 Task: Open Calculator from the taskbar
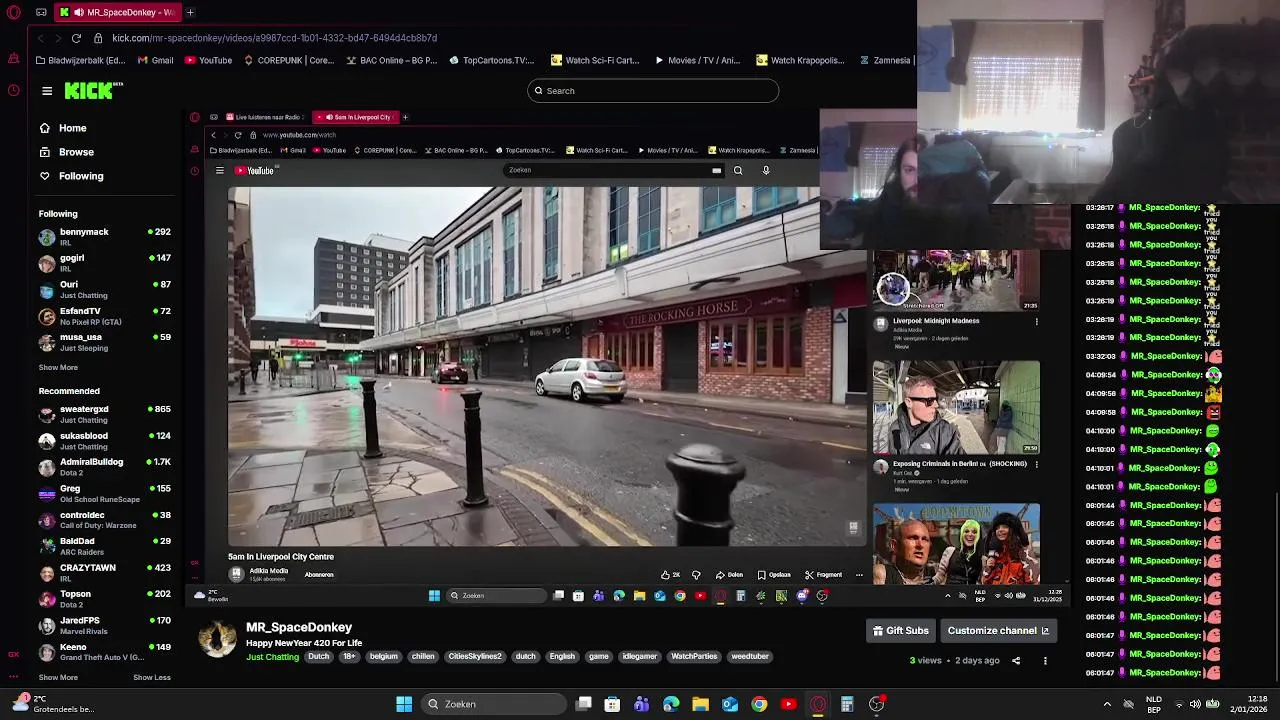847,704
